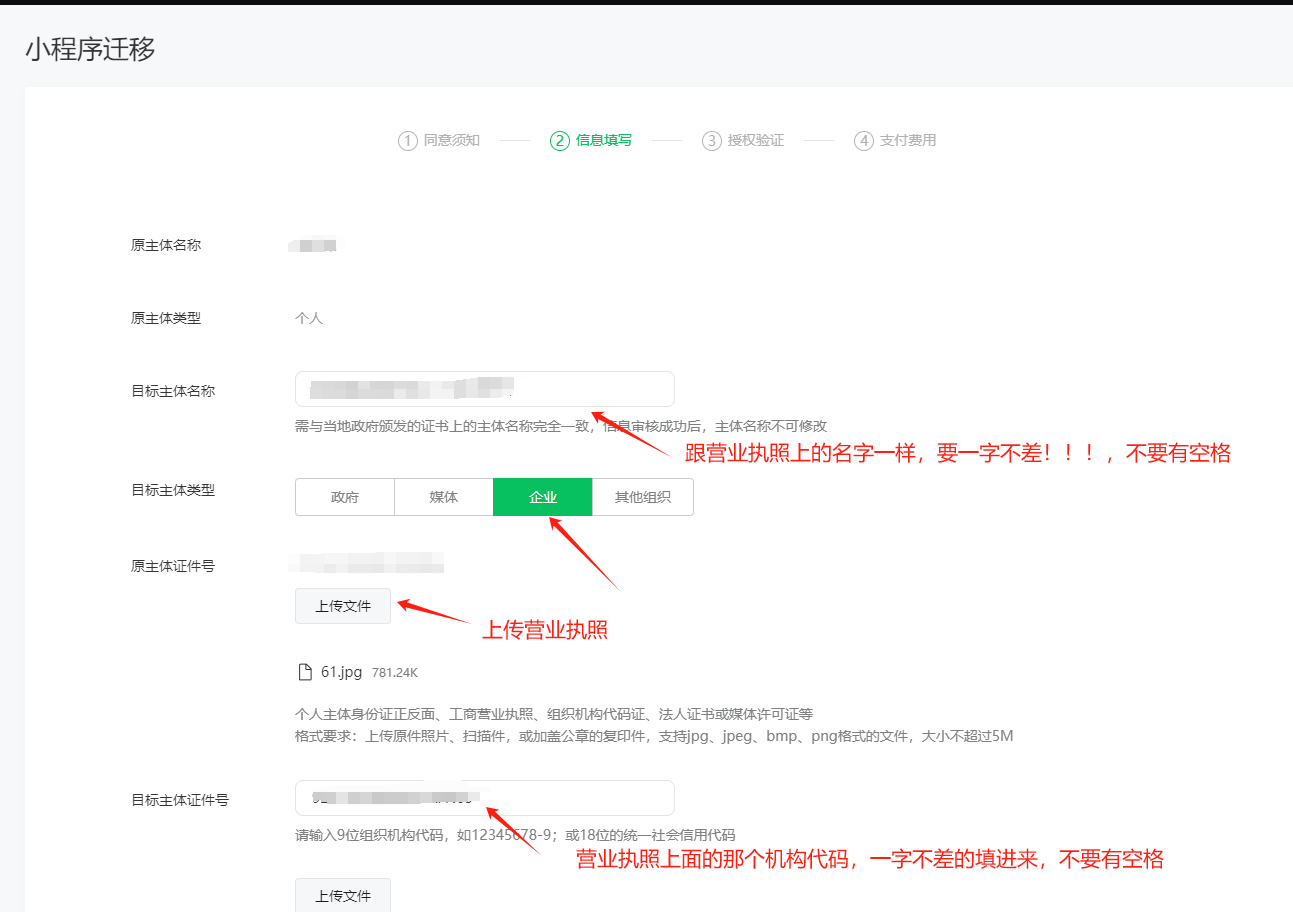Click the green step 2 circle icon
The width and height of the screenshot is (1293, 912).
click(x=559, y=141)
